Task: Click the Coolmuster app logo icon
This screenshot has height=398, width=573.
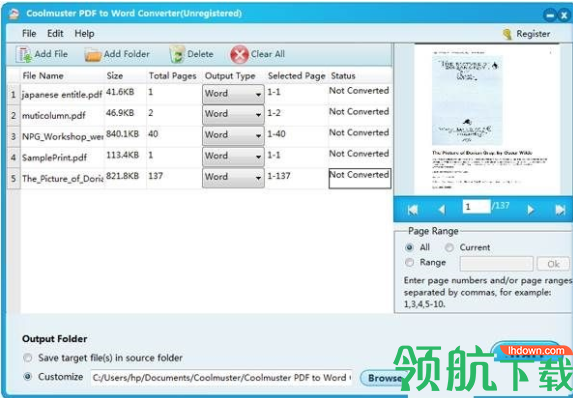Action: (14, 14)
